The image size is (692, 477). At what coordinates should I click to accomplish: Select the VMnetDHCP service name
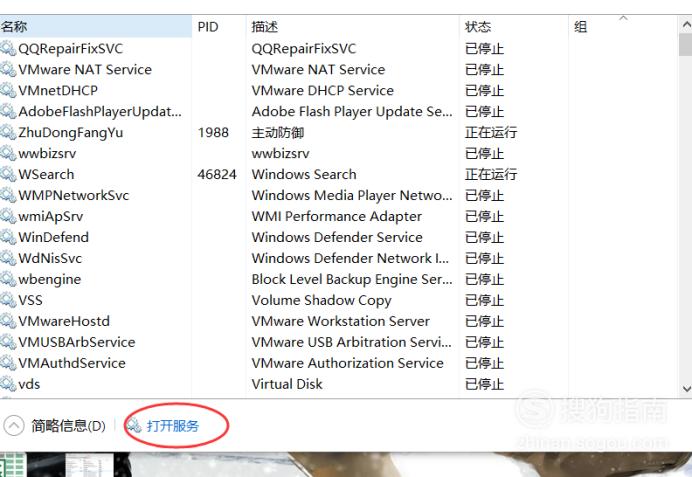pyautogui.click(x=58, y=90)
